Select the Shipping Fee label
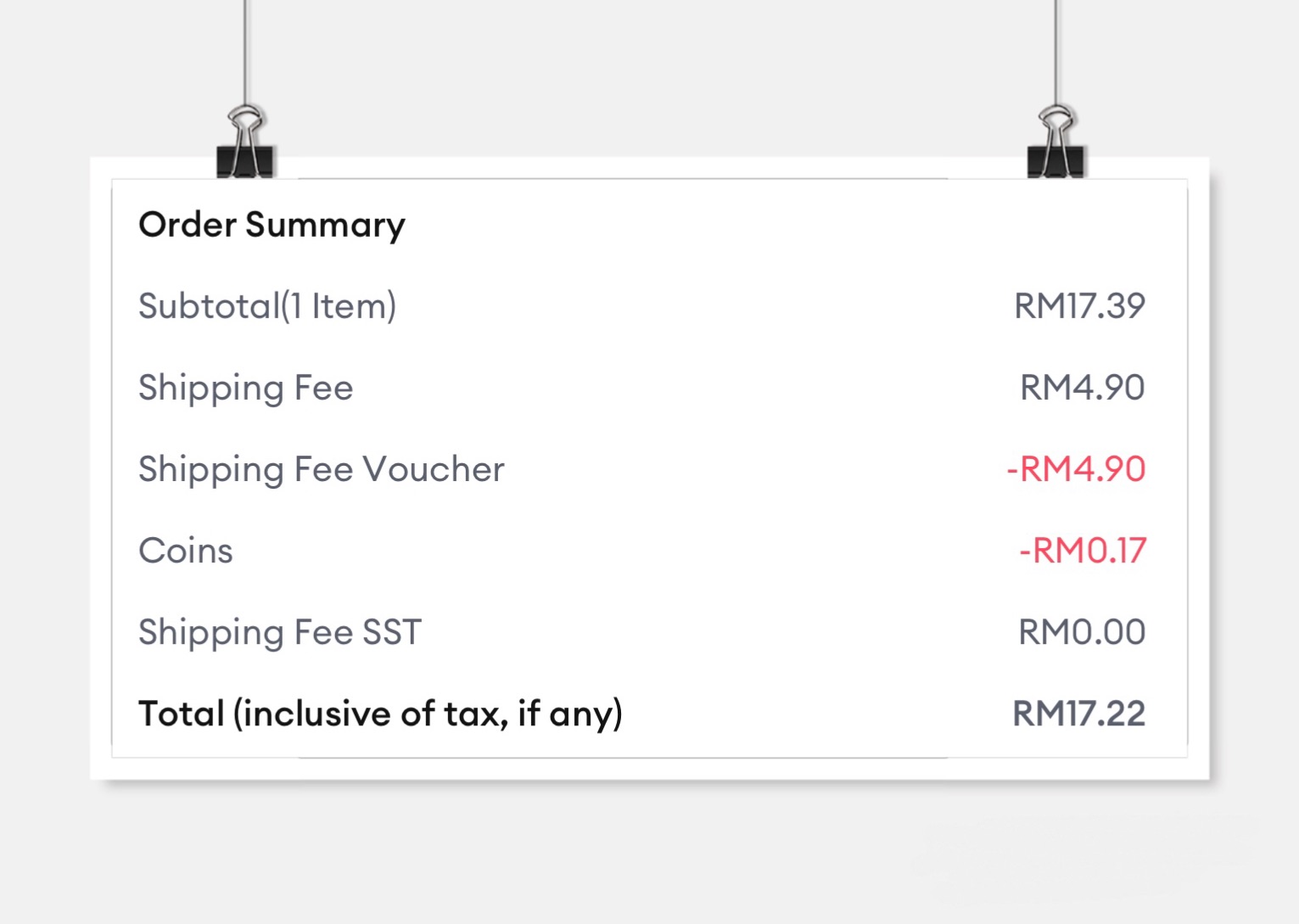The width and height of the screenshot is (1299, 924). pyautogui.click(x=245, y=388)
